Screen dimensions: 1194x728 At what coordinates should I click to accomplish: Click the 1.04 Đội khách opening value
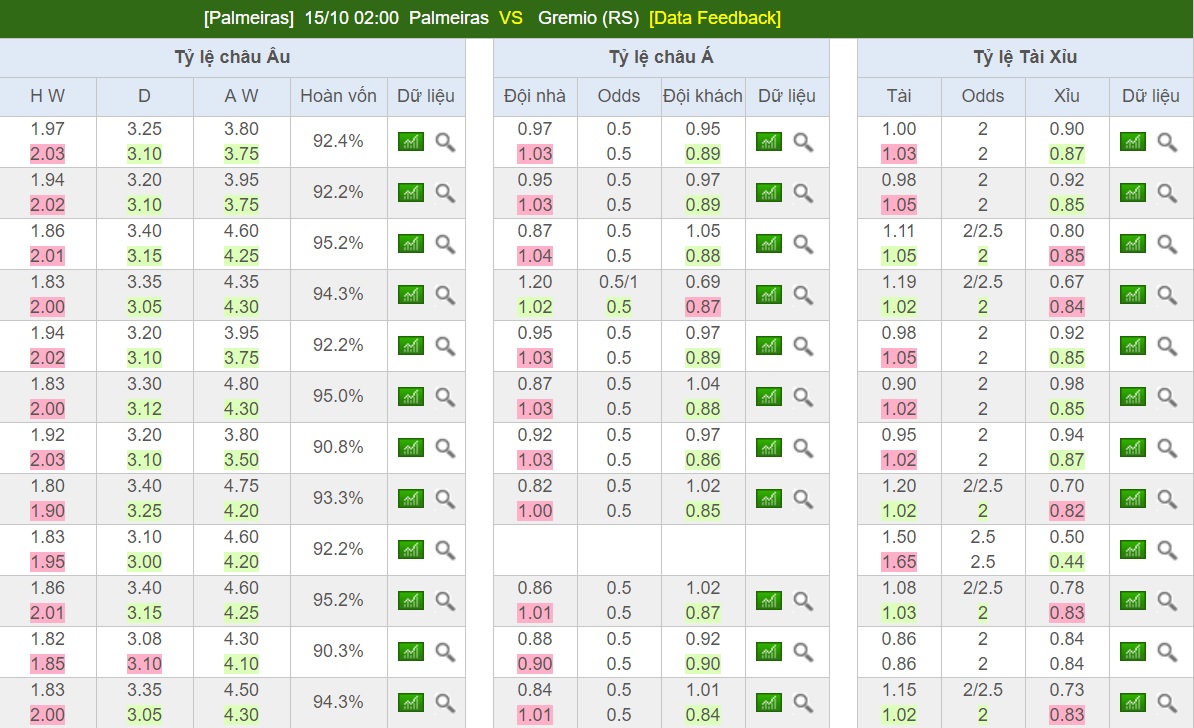(702, 384)
